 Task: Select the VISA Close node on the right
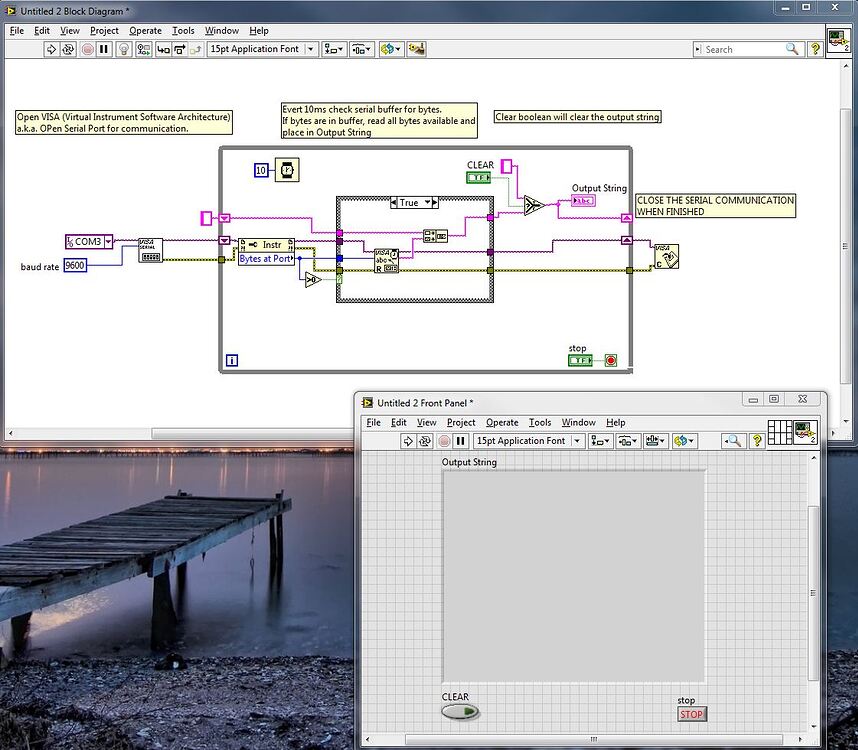point(665,257)
